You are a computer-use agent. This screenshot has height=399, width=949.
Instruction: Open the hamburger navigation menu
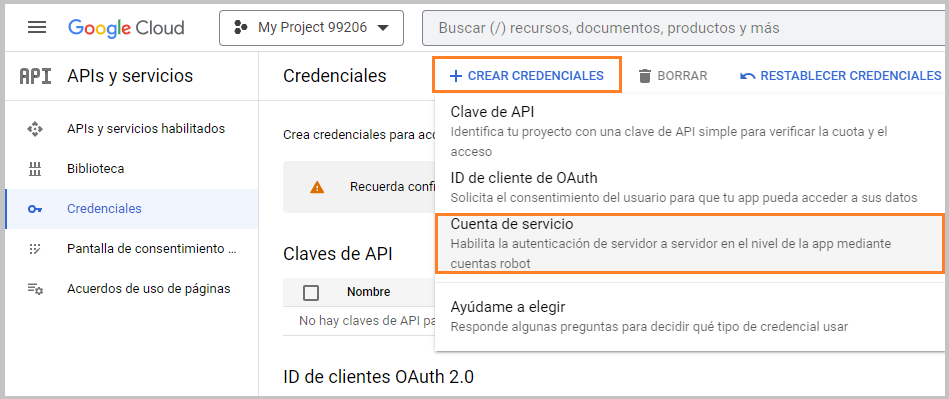pos(37,28)
